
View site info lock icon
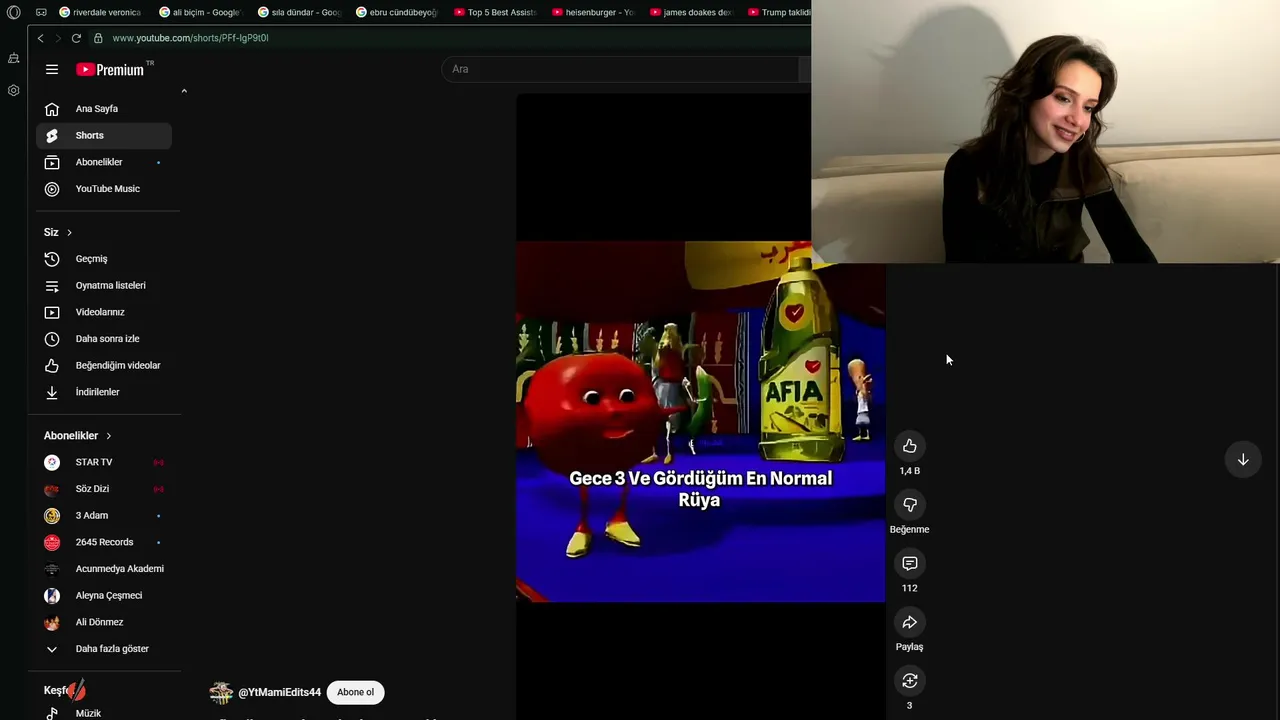click(98, 38)
